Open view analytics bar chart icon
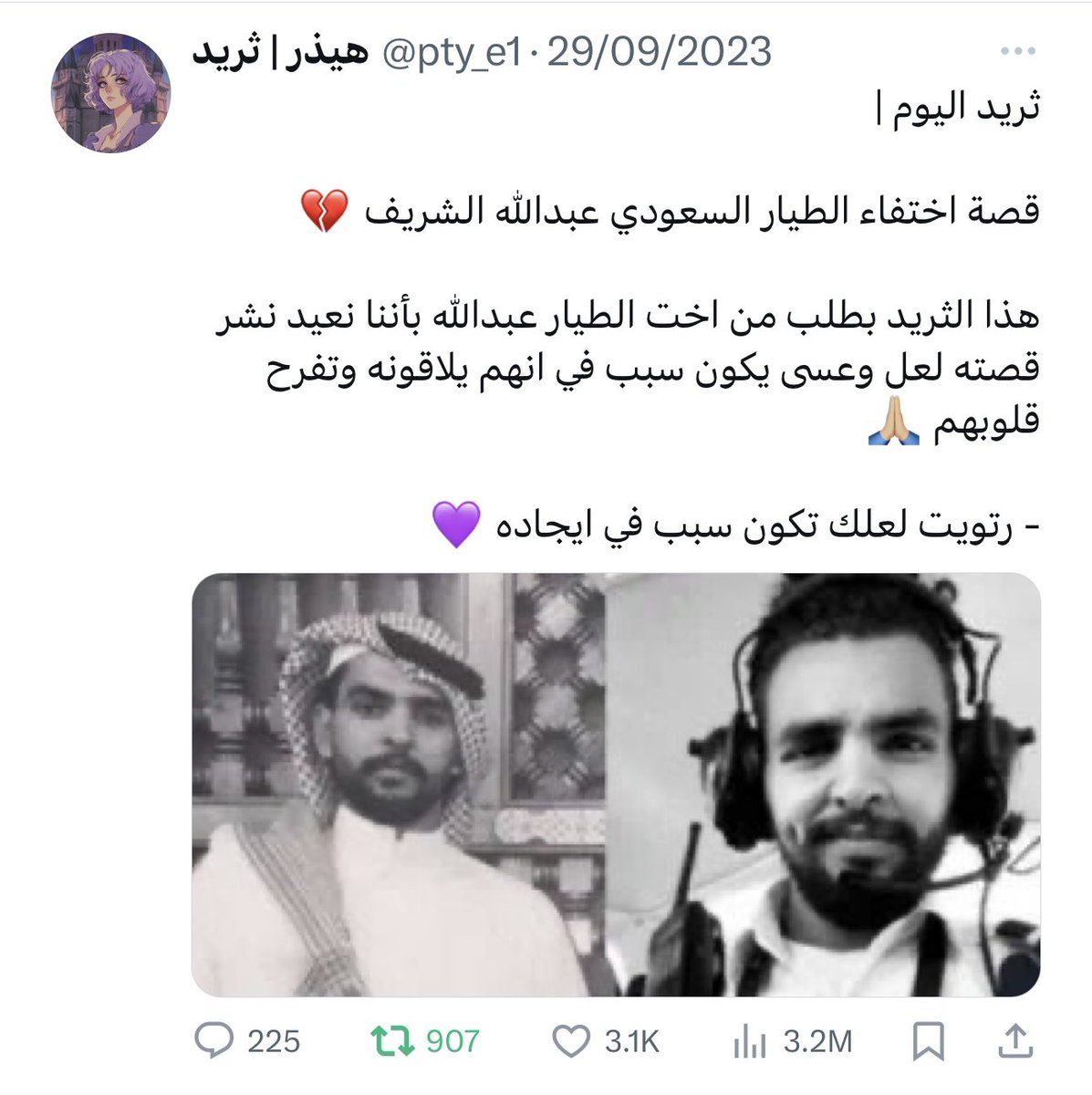1092x1095 pixels. click(748, 1040)
